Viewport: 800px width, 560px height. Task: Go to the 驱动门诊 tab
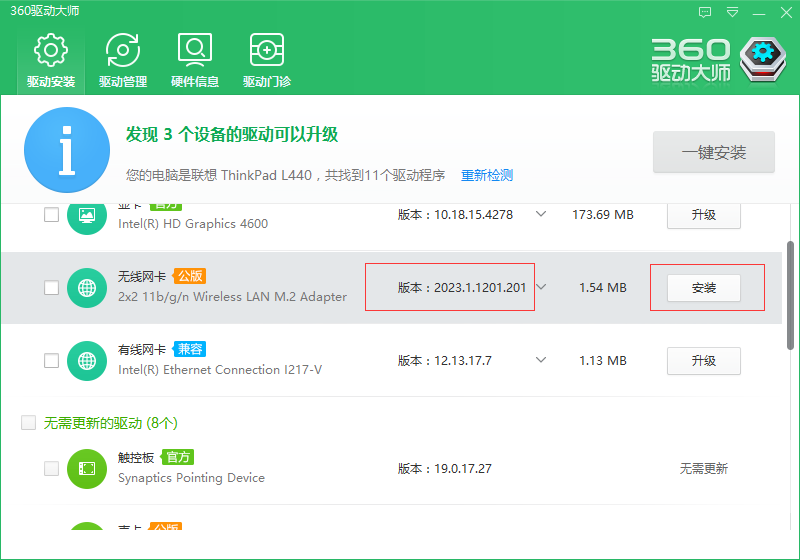point(267,60)
